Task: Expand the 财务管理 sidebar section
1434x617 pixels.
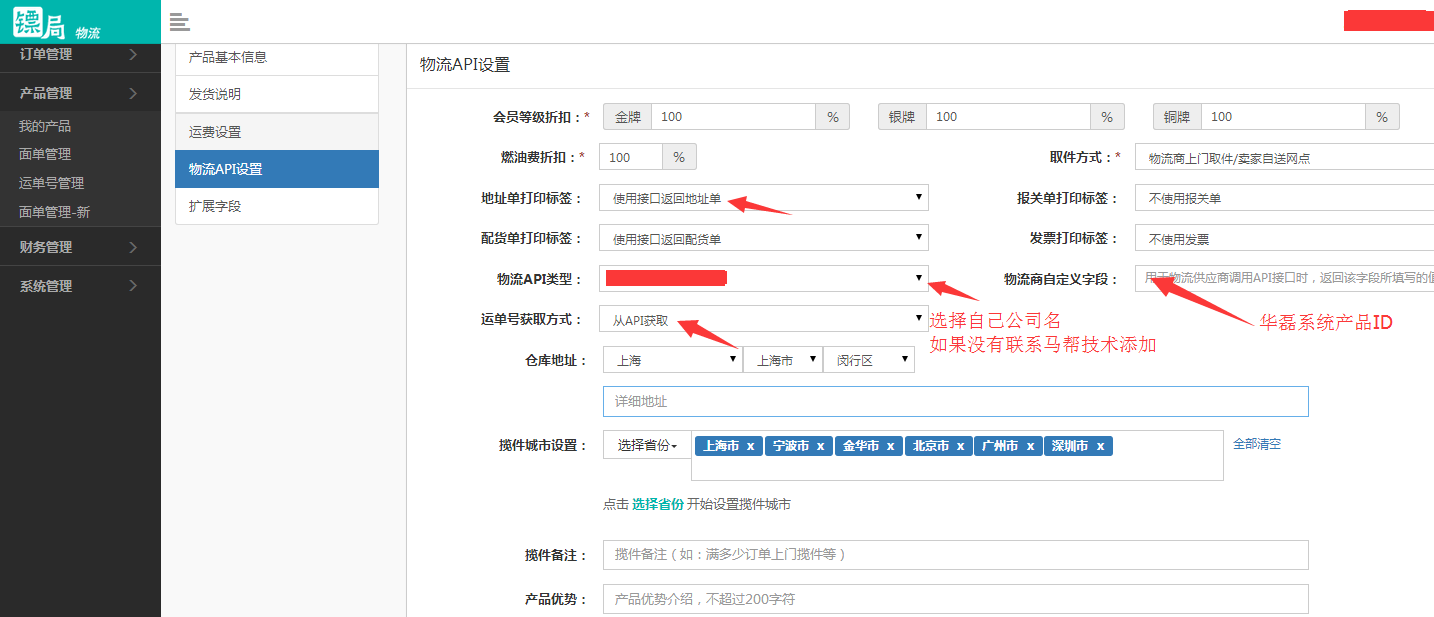Action: pyautogui.click(x=80, y=247)
